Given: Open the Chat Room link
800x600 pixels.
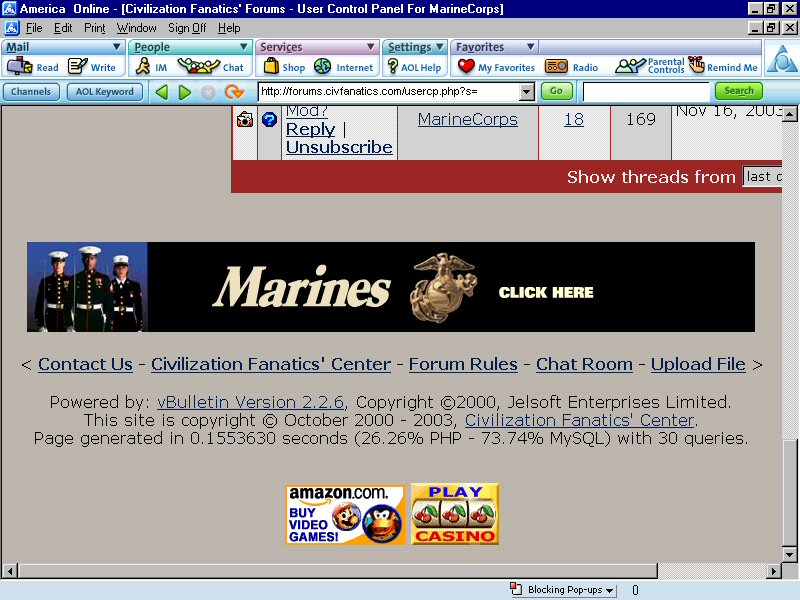Looking at the screenshot, I should point(584,364).
